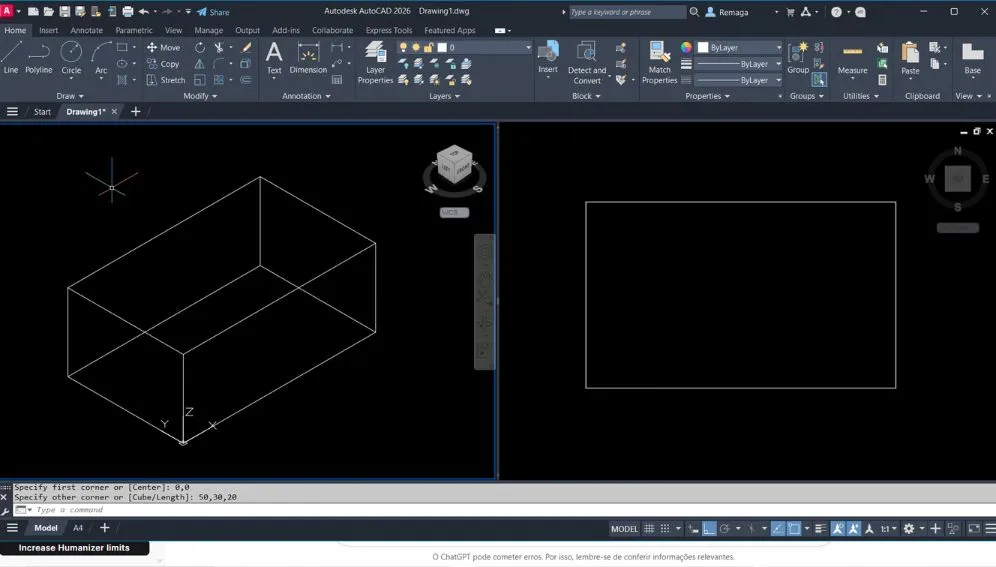Screen dimensions: 996x567
Task: Click Match Properties tool
Action: click(x=659, y=62)
